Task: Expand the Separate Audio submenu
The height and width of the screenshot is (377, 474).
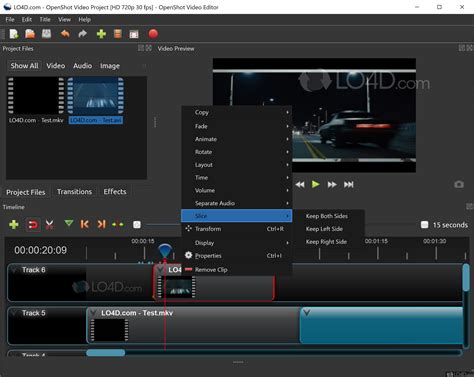Action: [x=237, y=203]
